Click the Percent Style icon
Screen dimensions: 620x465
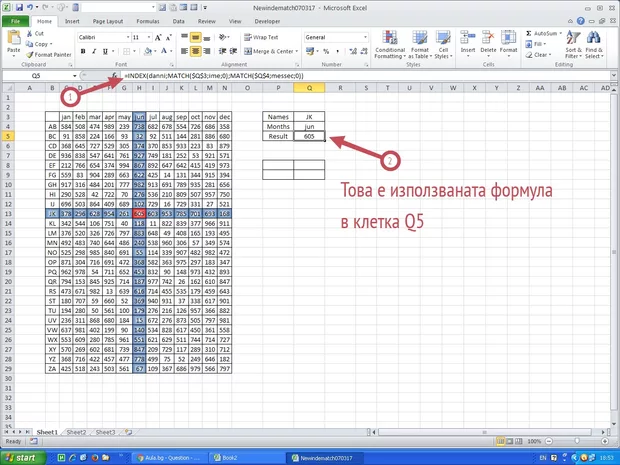(x=326, y=51)
